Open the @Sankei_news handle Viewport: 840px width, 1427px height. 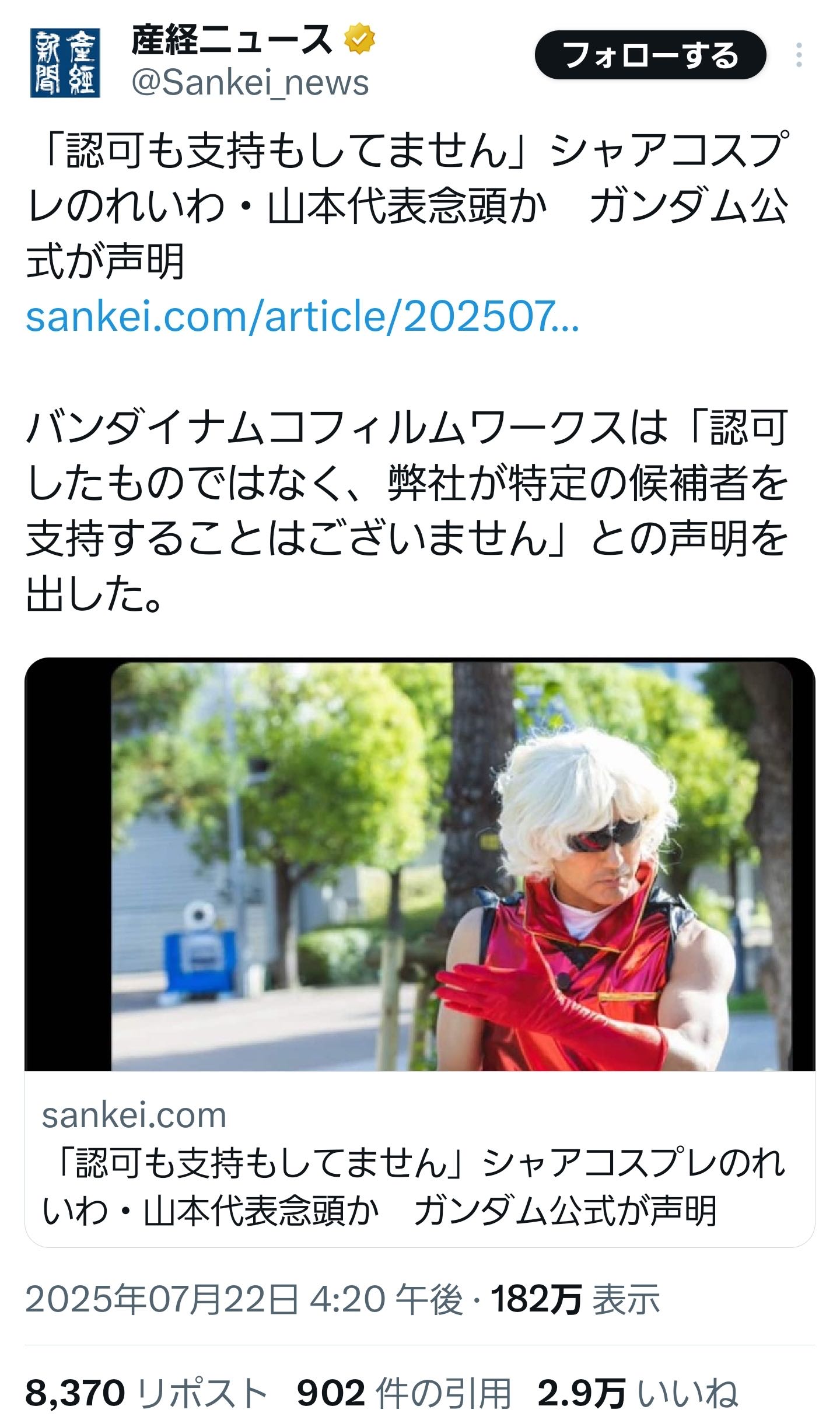(250, 82)
